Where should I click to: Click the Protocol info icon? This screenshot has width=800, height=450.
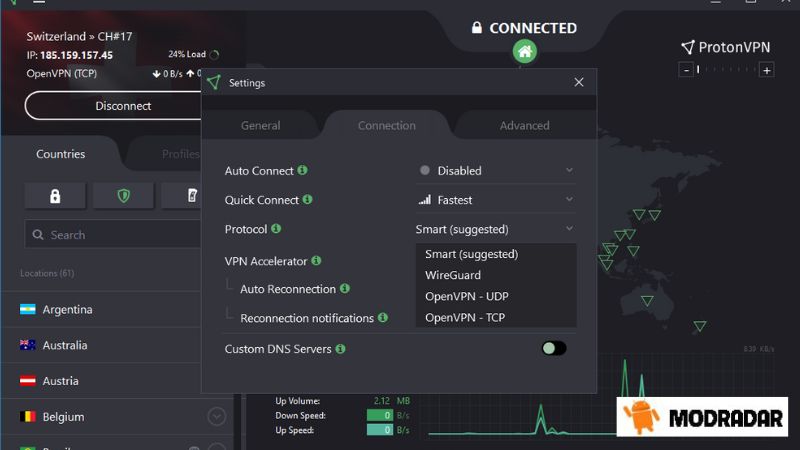tap(276, 229)
